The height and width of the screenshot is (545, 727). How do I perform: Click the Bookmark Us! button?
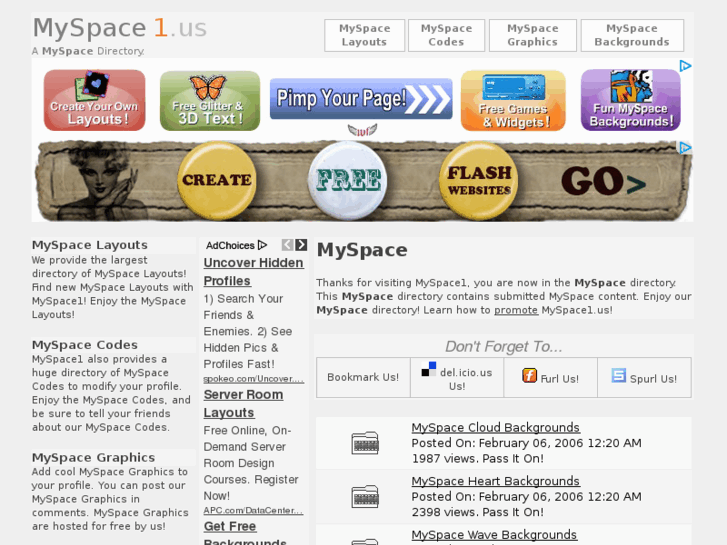tap(363, 377)
